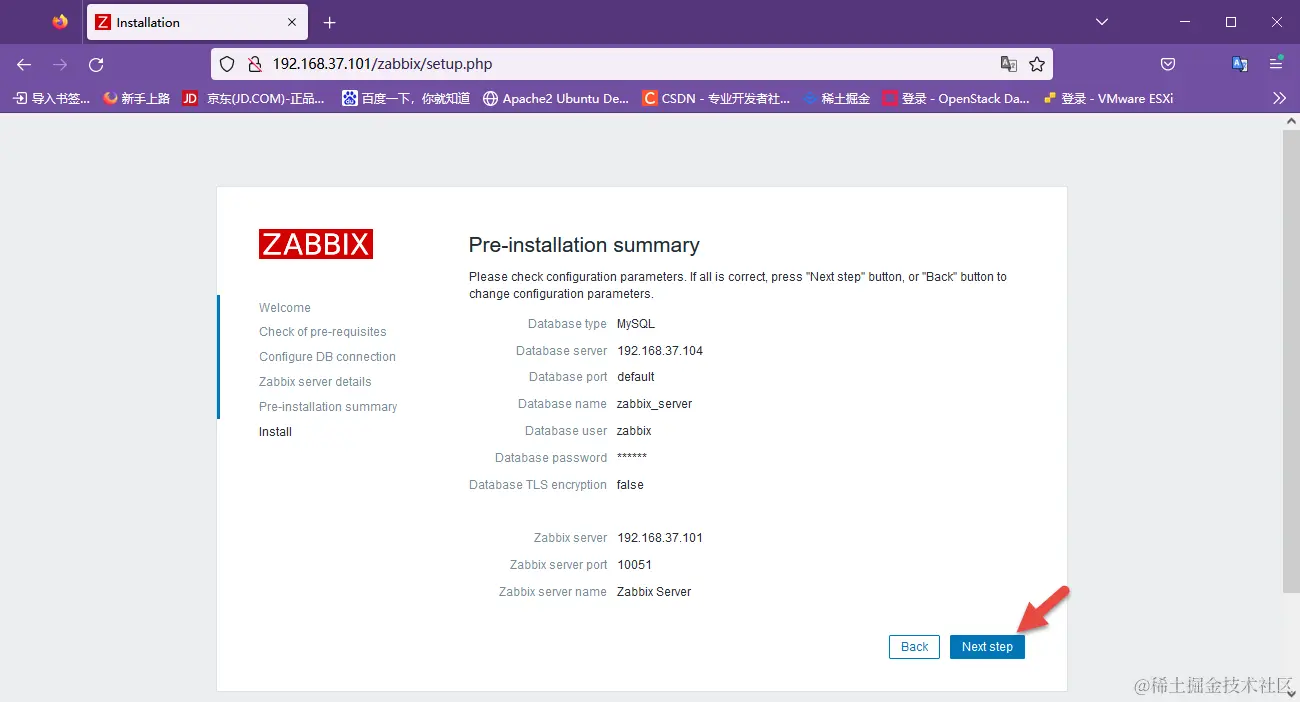This screenshot has height=702, width=1300.
Task: Select Pre-installation summary sidebar step
Action: 328,407
